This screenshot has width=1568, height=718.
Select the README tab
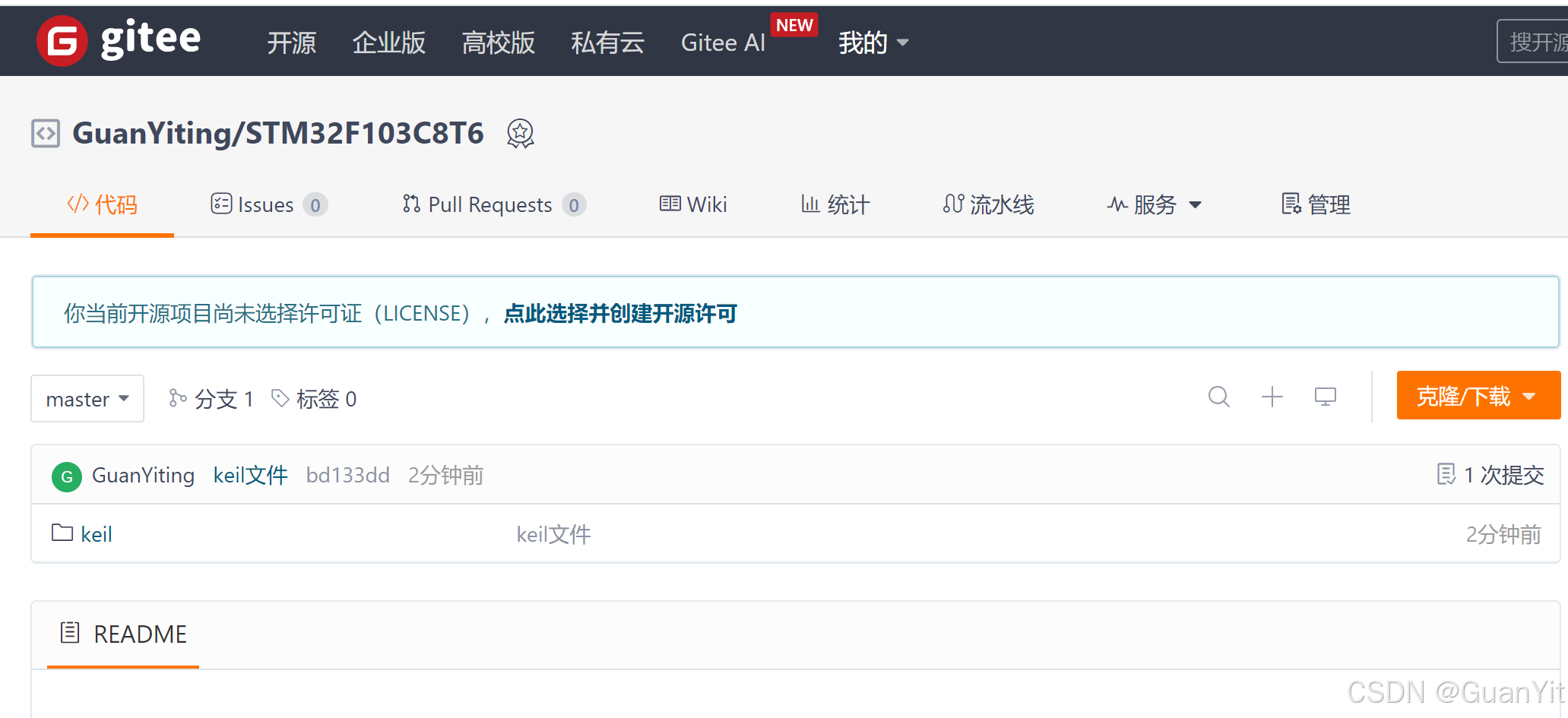(123, 634)
